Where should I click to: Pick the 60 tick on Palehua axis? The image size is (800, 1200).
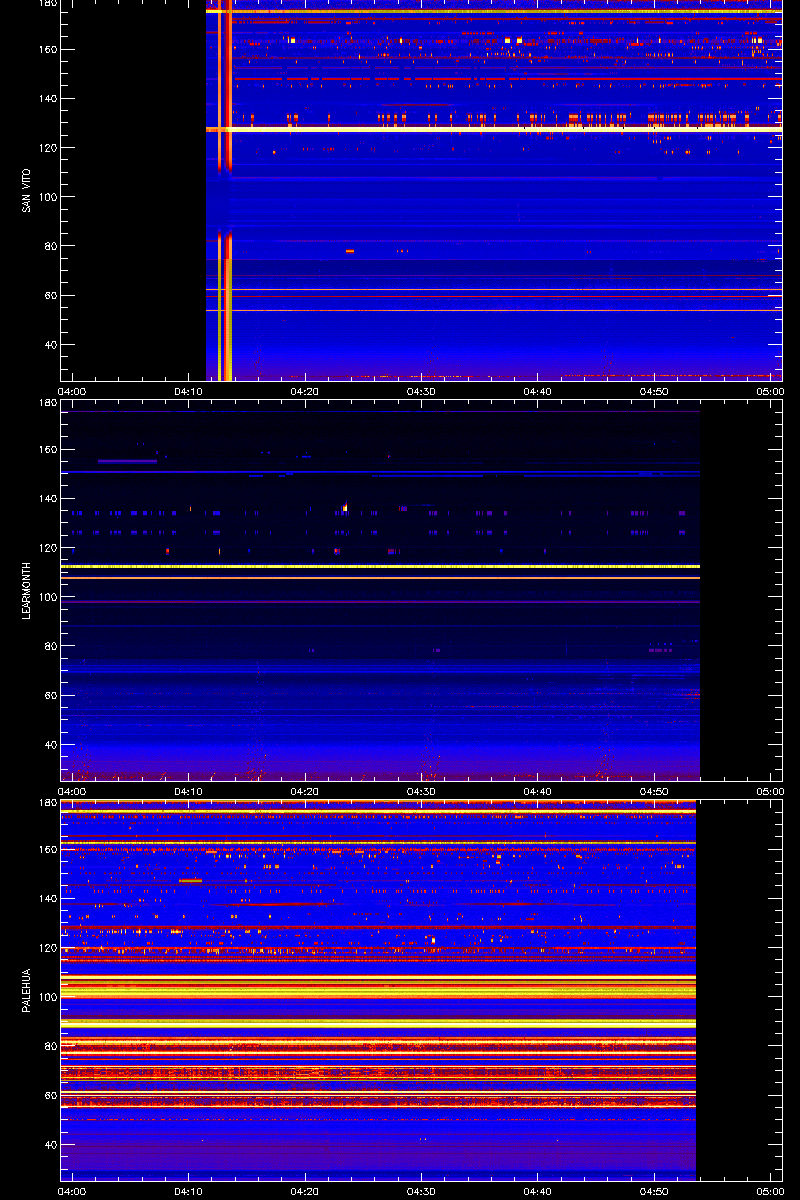point(50,1095)
